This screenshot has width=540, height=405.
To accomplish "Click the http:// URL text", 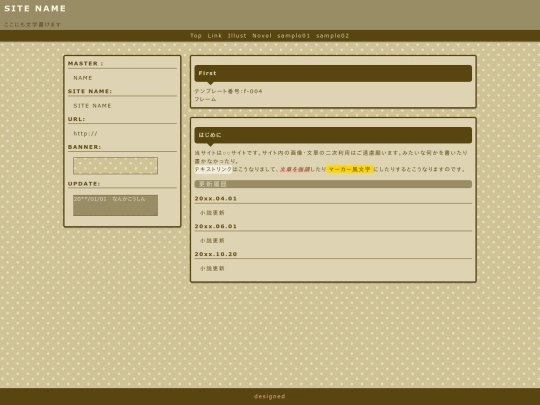I will point(85,134).
